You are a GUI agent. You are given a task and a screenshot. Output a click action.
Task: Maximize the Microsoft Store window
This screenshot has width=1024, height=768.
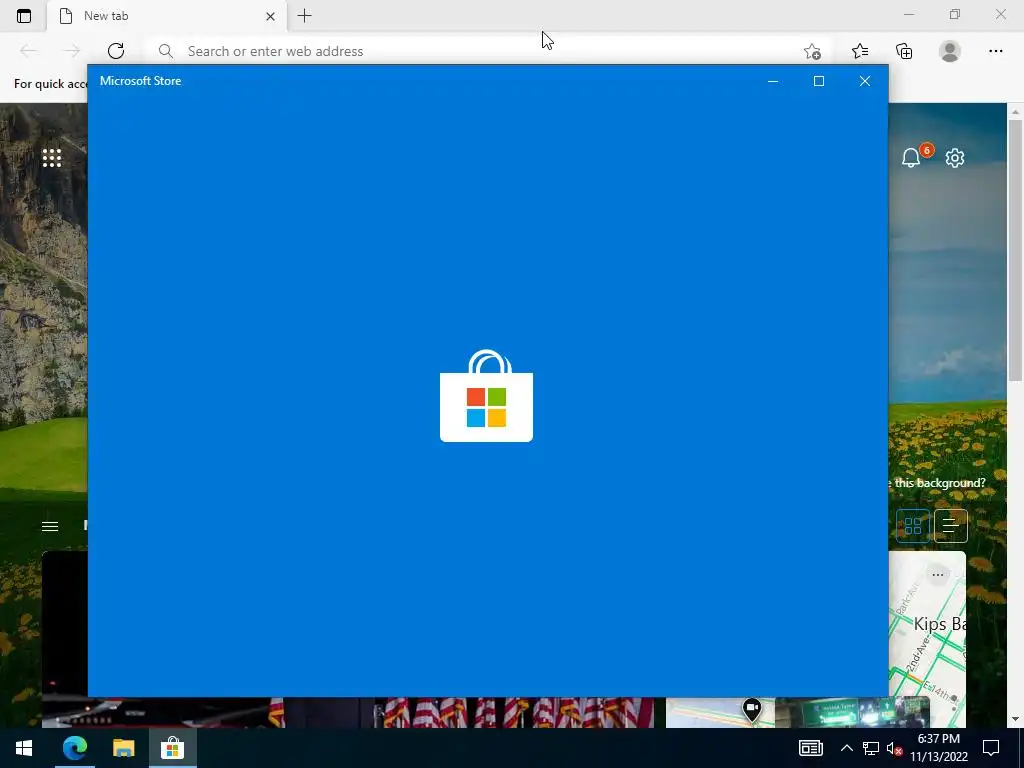(818, 81)
